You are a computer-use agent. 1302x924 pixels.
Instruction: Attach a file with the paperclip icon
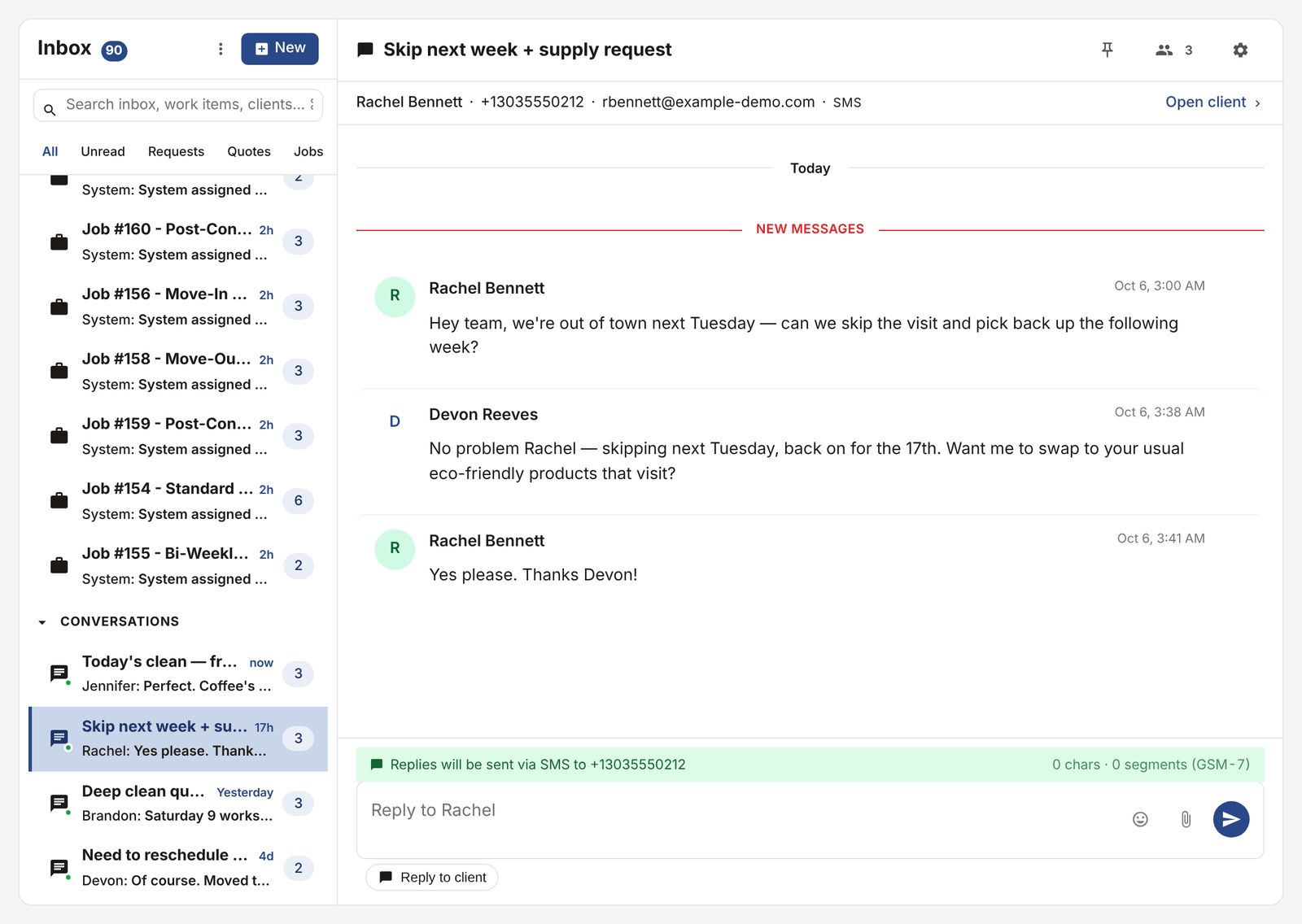[1186, 819]
